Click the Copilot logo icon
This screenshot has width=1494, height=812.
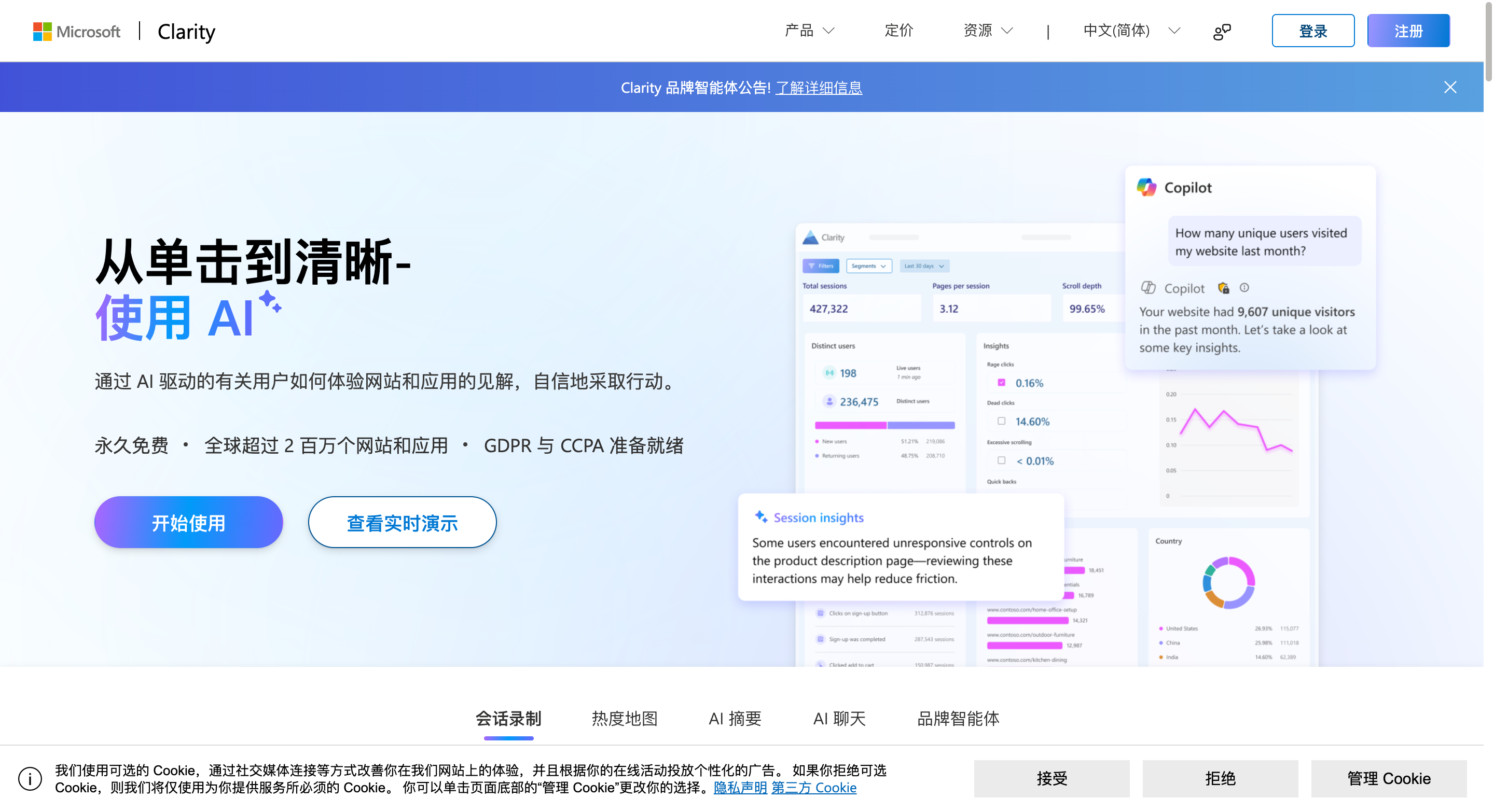tap(1146, 187)
